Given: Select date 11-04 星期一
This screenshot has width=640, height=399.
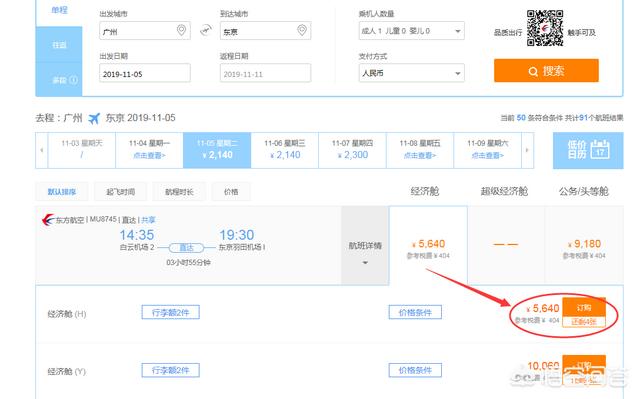Looking at the screenshot, I should (x=149, y=150).
